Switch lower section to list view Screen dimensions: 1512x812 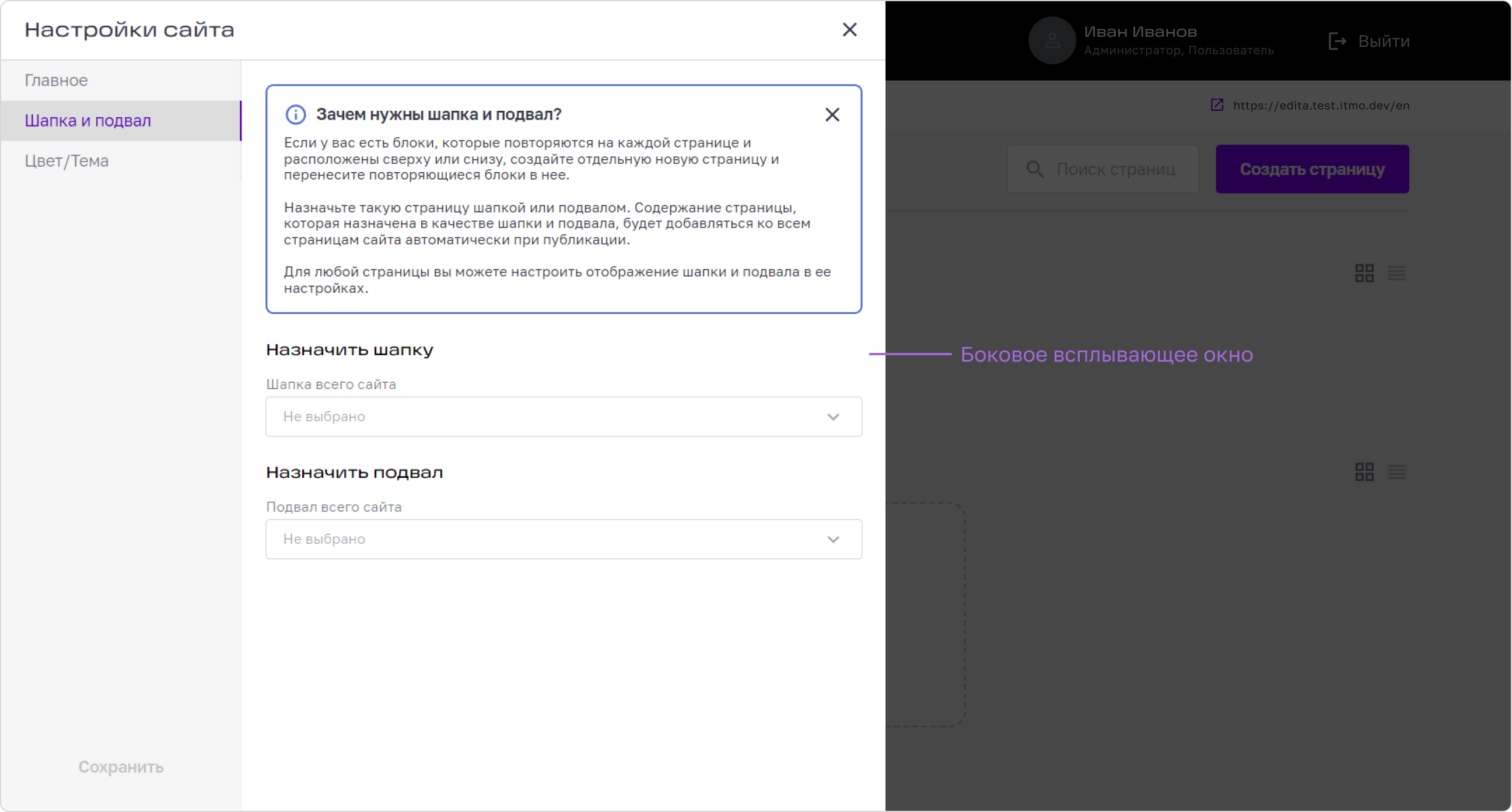[1396, 471]
